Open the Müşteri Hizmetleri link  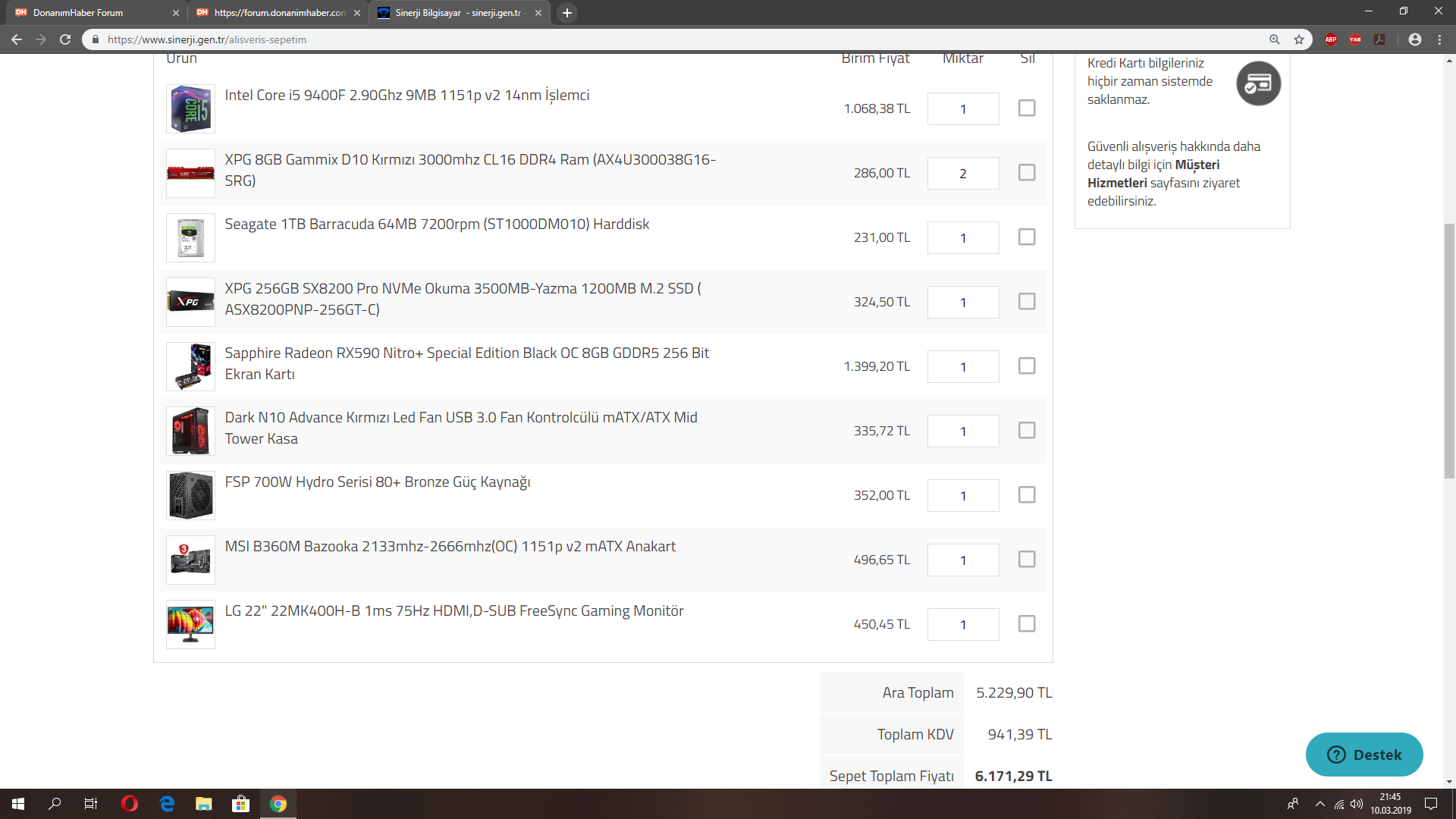(x=1153, y=174)
